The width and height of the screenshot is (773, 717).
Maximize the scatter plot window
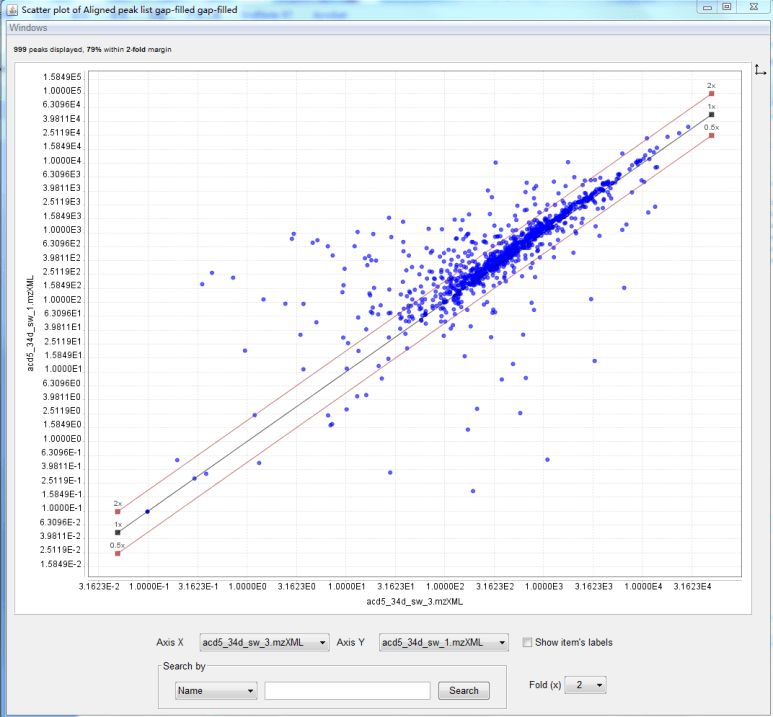click(726, 7)
